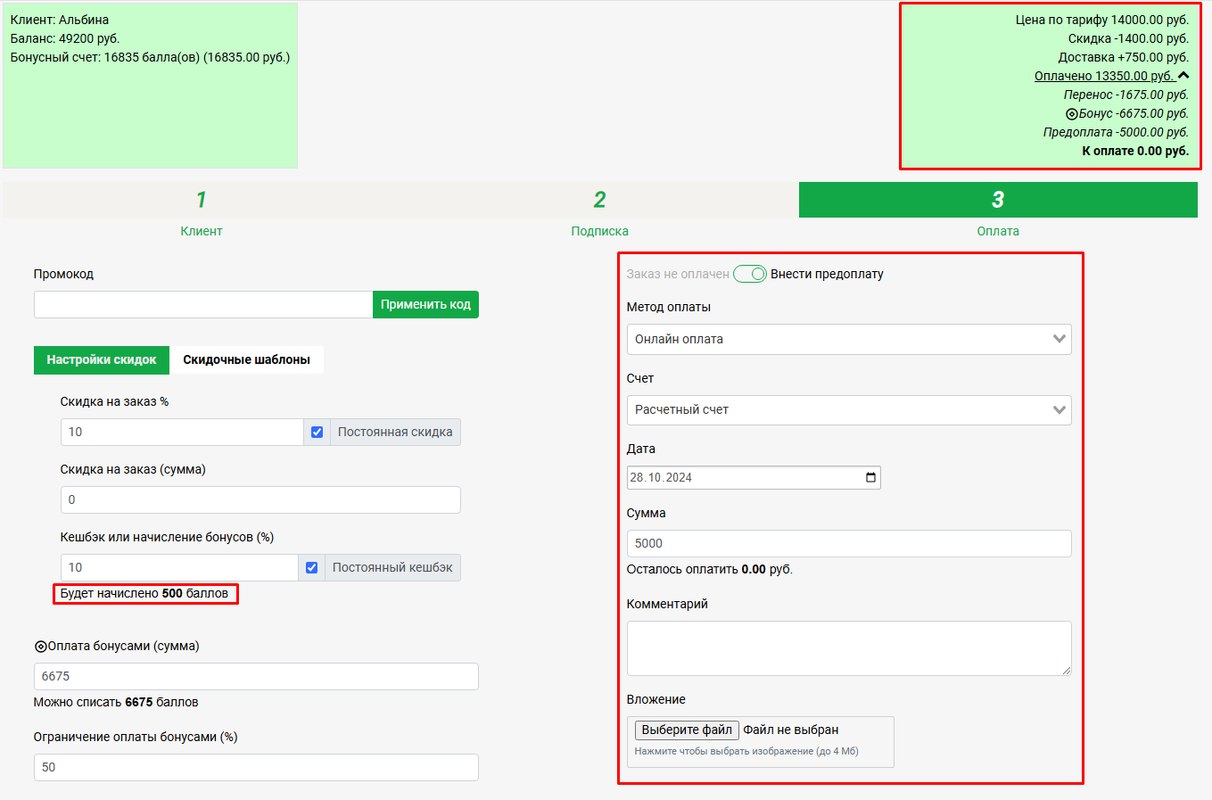The height and width of the screenshot is (800, 1212).
Task: Click the chevron icon beside Оплачено 13350.00
Action: (x=1183, y=75)
